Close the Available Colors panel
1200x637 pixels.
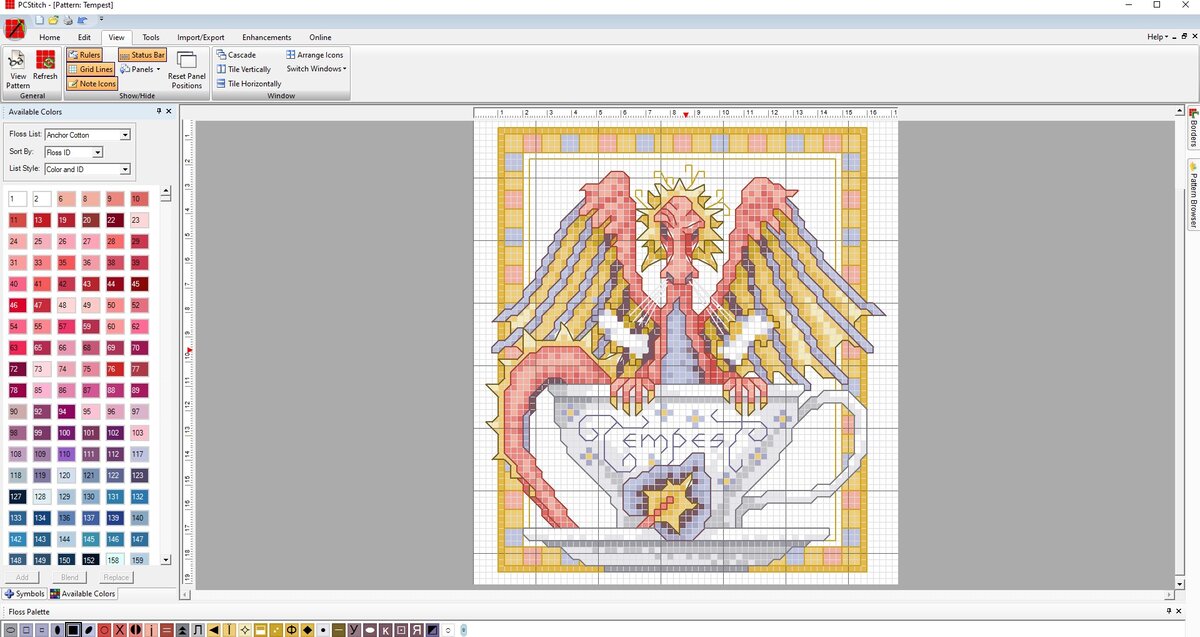(170, 112)
